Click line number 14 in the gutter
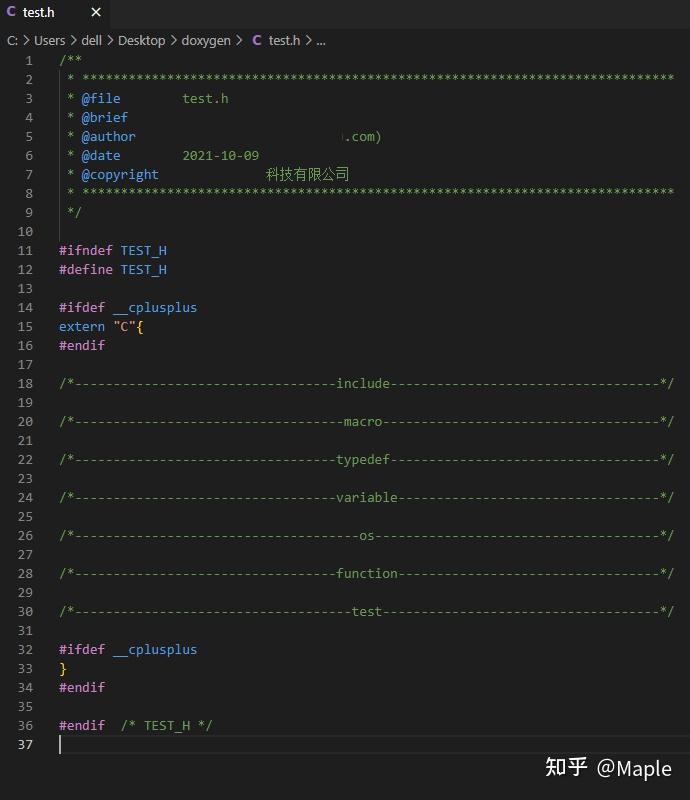690x800 pixels. (x=25, y=307)
